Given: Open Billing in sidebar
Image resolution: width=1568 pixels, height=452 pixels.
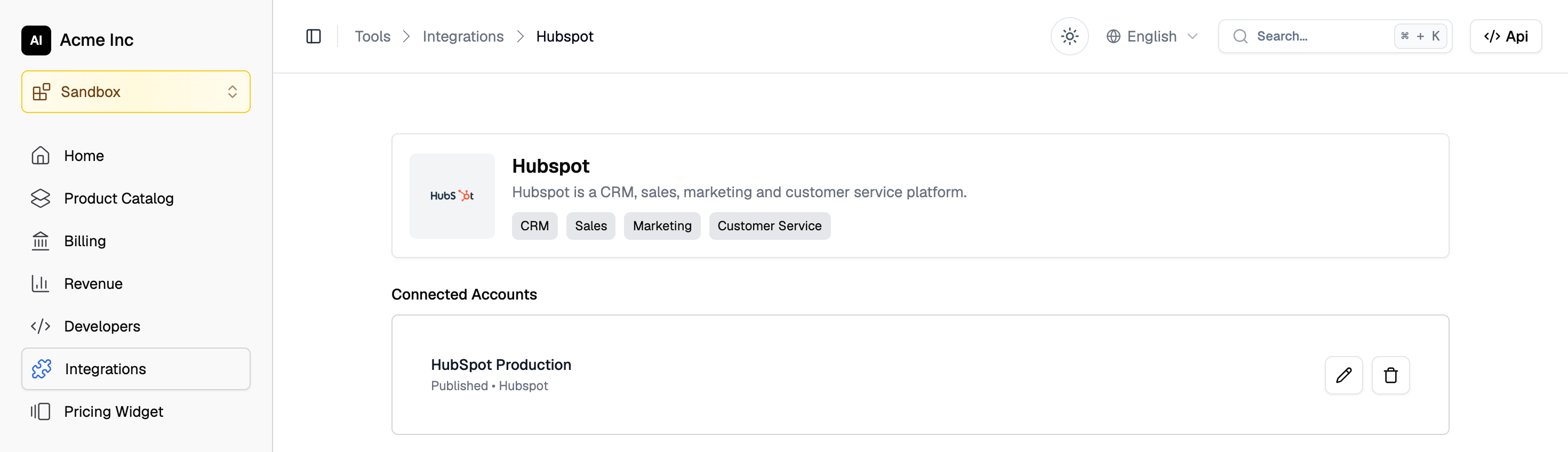Looking at the screenshot, I should [136, 241].
